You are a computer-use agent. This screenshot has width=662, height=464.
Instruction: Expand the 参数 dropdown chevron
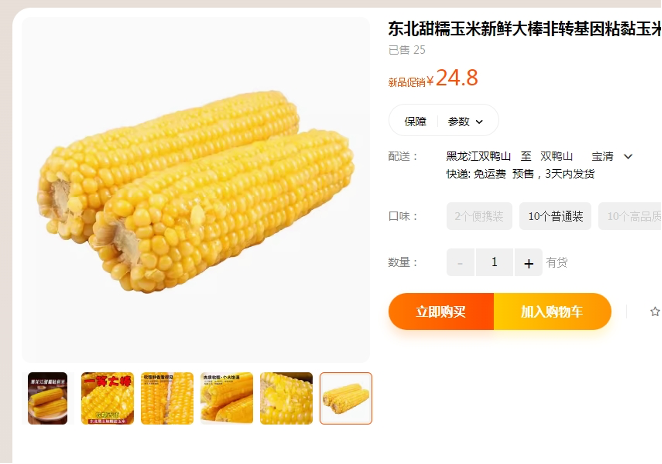tap(479, 122)
